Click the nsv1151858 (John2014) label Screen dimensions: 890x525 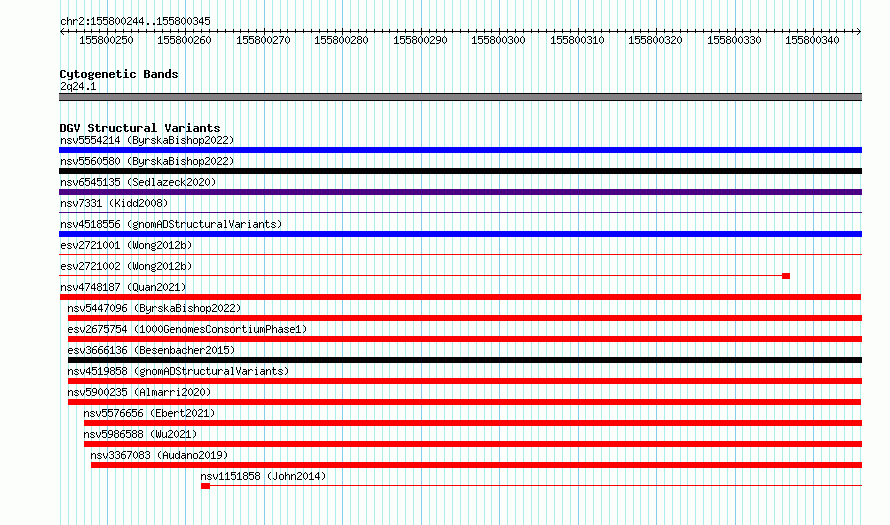point(263,476)
